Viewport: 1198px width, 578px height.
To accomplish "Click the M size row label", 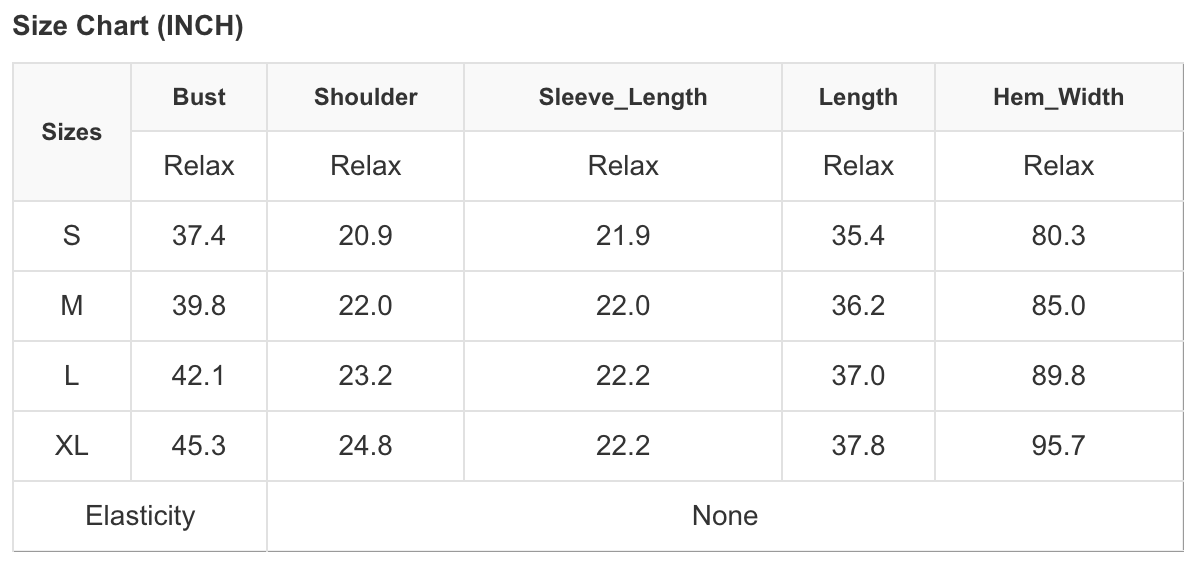I will [x=72, y=306].
